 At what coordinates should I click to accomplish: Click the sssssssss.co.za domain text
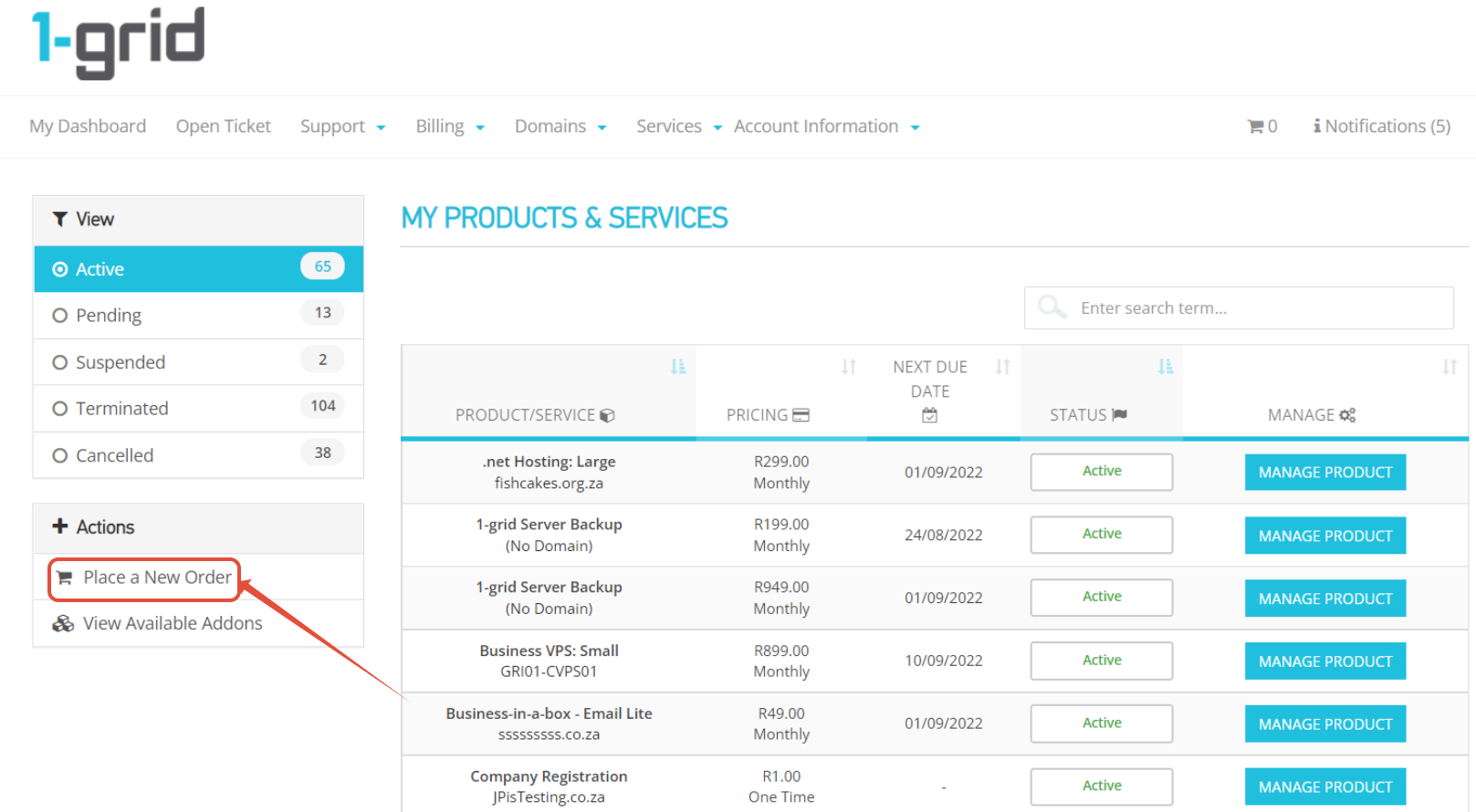[549, 734]
